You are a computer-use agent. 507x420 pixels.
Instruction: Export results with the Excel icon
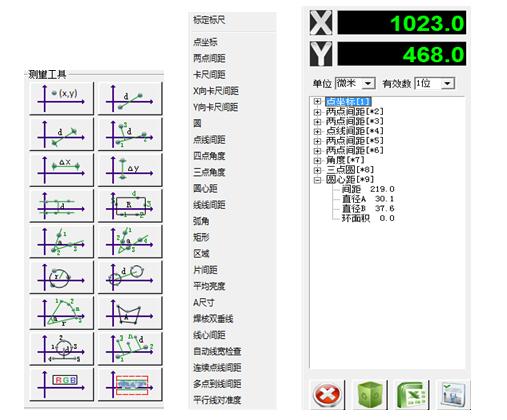(412, 395)
